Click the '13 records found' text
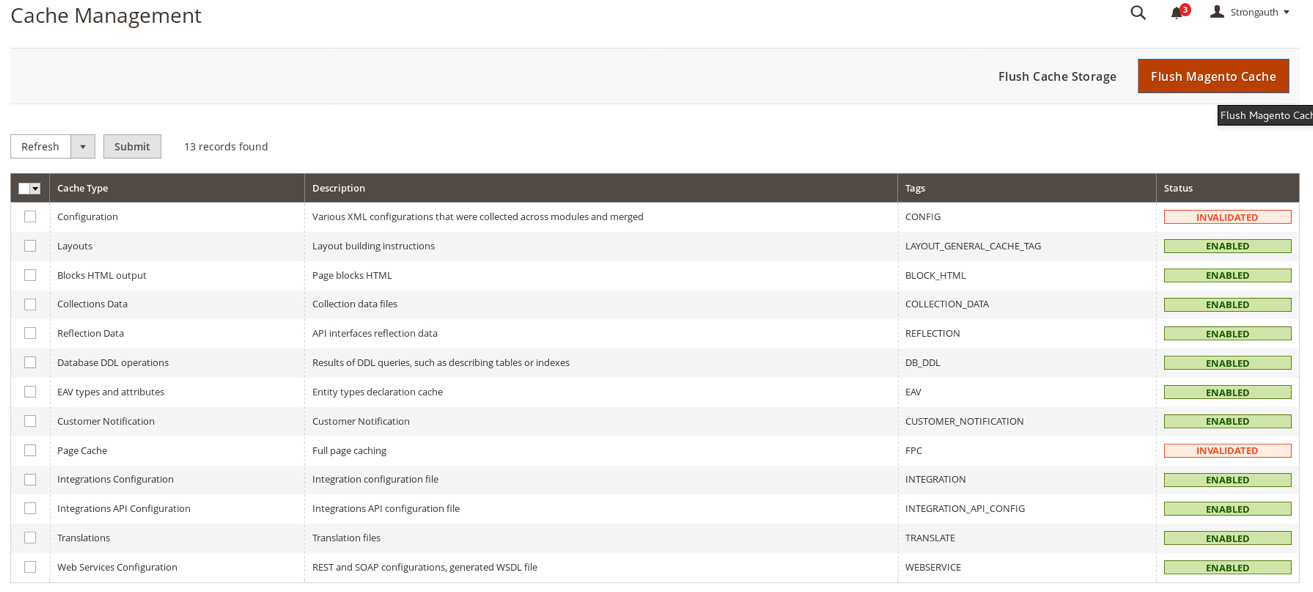 click(226, 146)
